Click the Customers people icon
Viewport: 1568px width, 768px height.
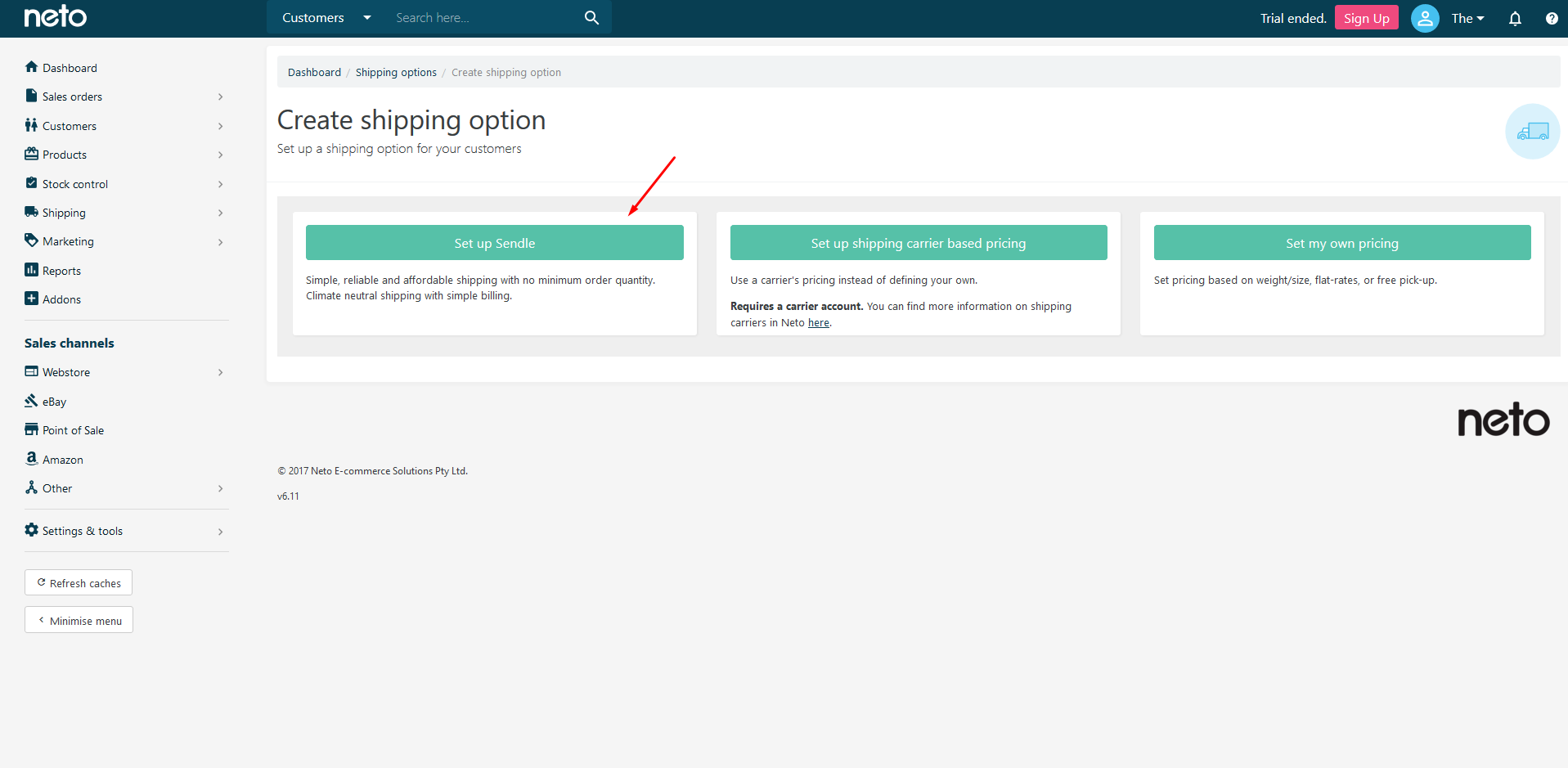[31, 125]
